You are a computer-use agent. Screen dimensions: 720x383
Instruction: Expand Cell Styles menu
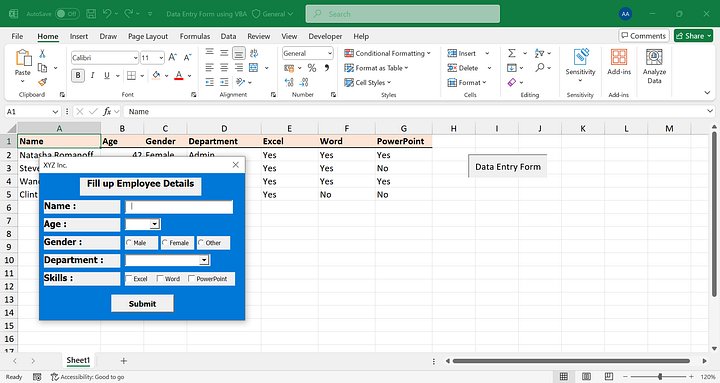tap(367, 83)
